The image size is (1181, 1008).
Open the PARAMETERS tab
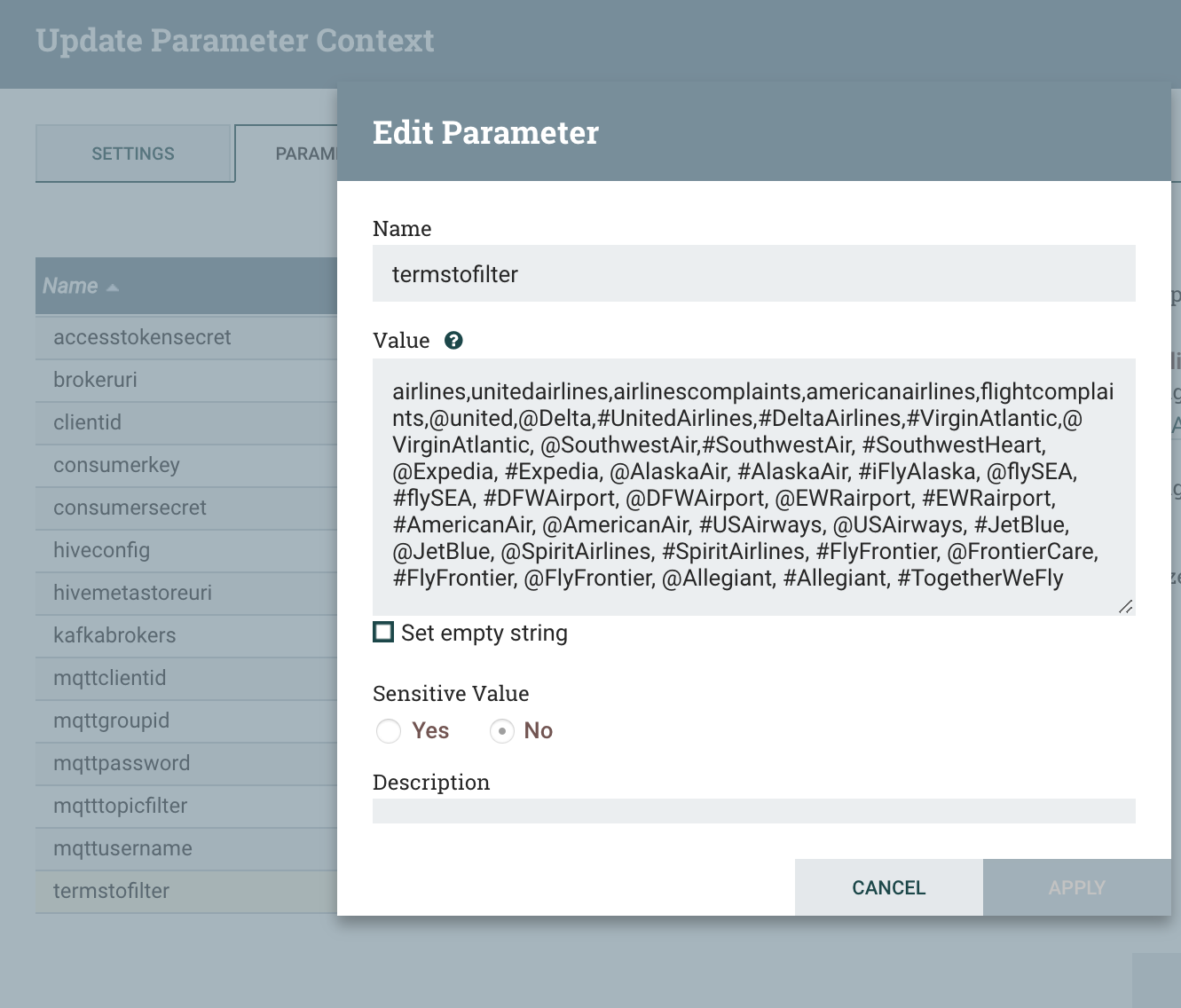[x=287, y=154]
